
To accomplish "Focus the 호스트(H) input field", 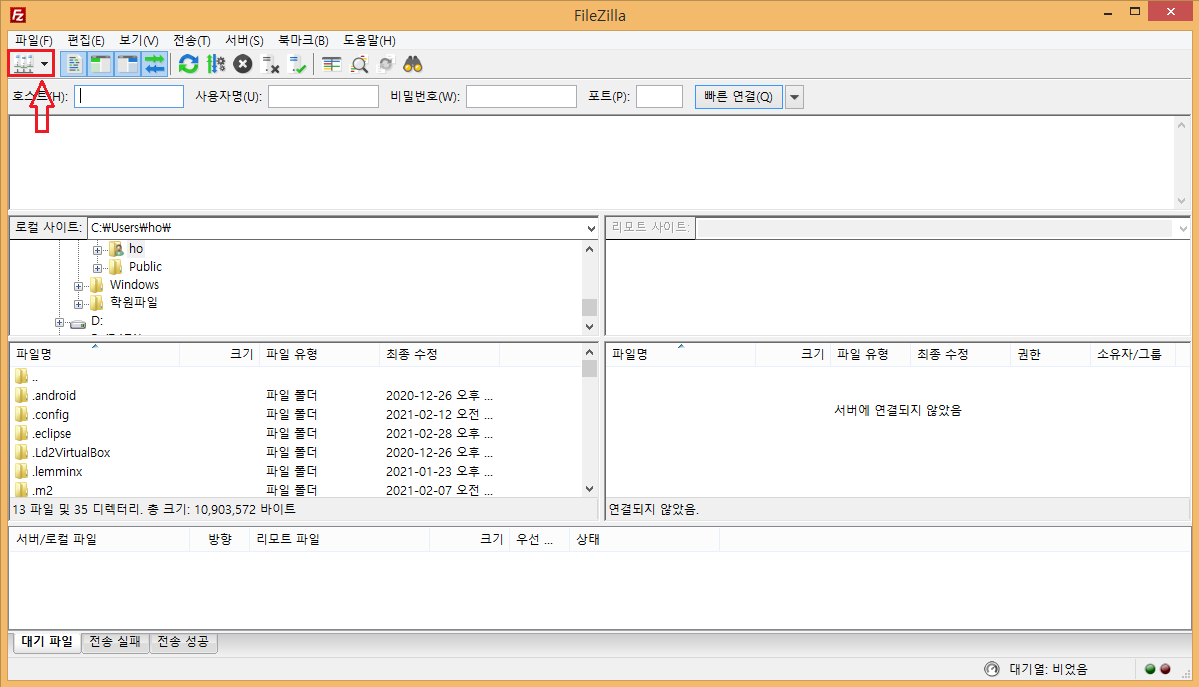I will [x=128, y=96].
